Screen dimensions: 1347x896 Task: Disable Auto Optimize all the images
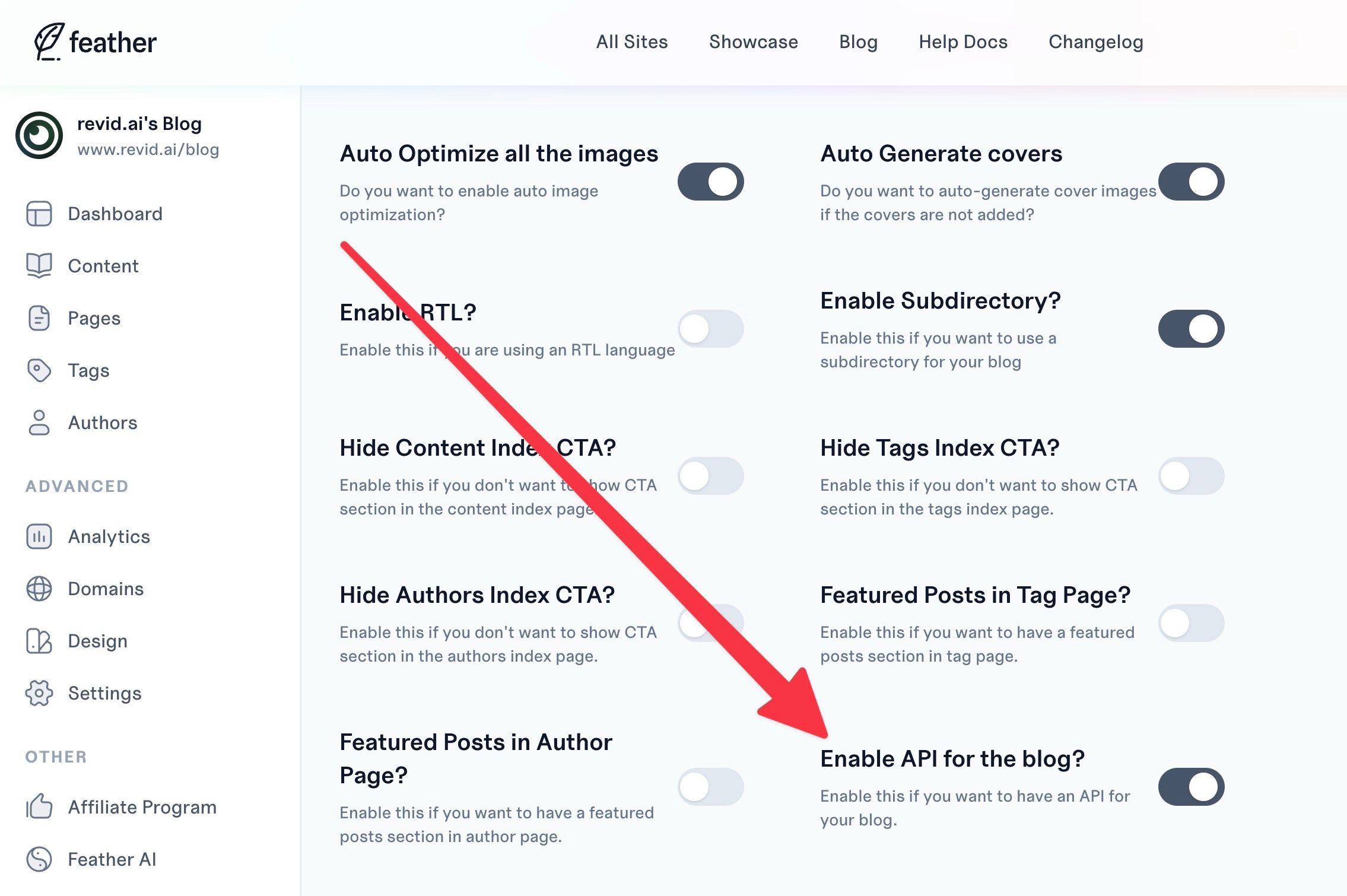(x=710, y=182)
